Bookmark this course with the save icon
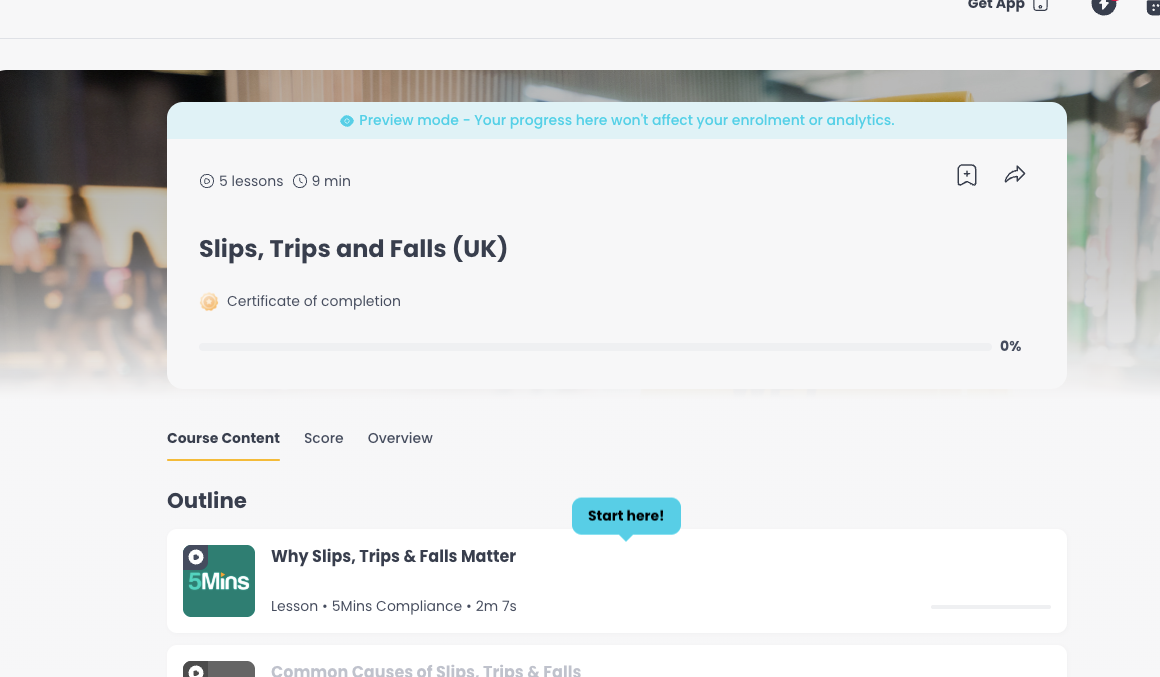1160x677 pixels. [967, 175]
